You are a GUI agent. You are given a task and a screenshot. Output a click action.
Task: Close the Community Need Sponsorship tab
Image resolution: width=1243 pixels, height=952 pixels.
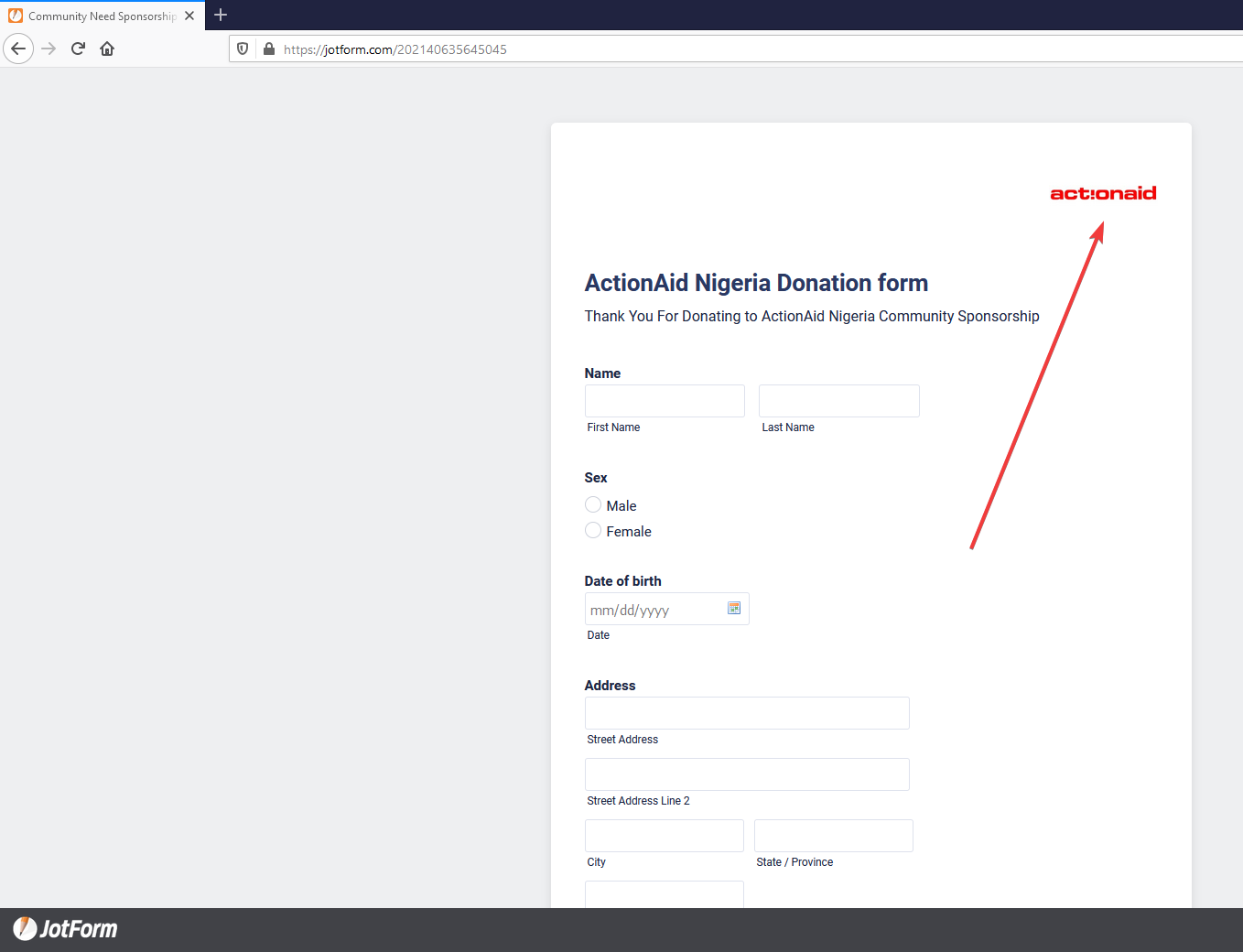189,15
